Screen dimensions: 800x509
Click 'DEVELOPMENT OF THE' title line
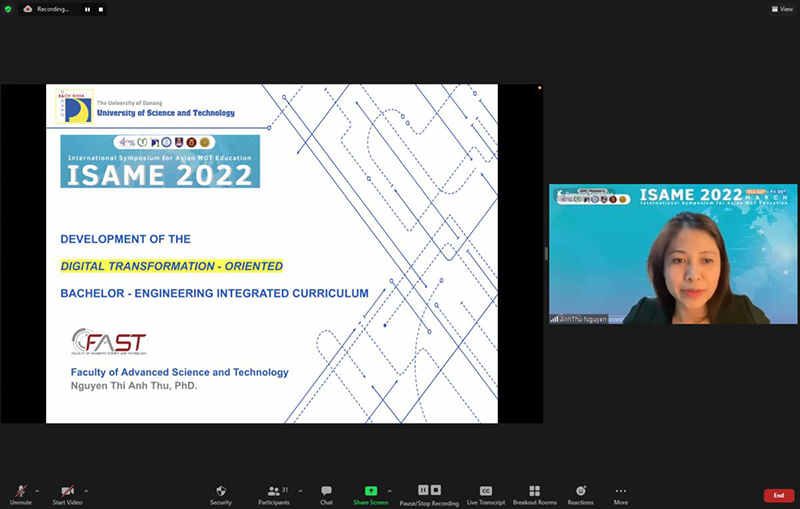click(126, 239)
